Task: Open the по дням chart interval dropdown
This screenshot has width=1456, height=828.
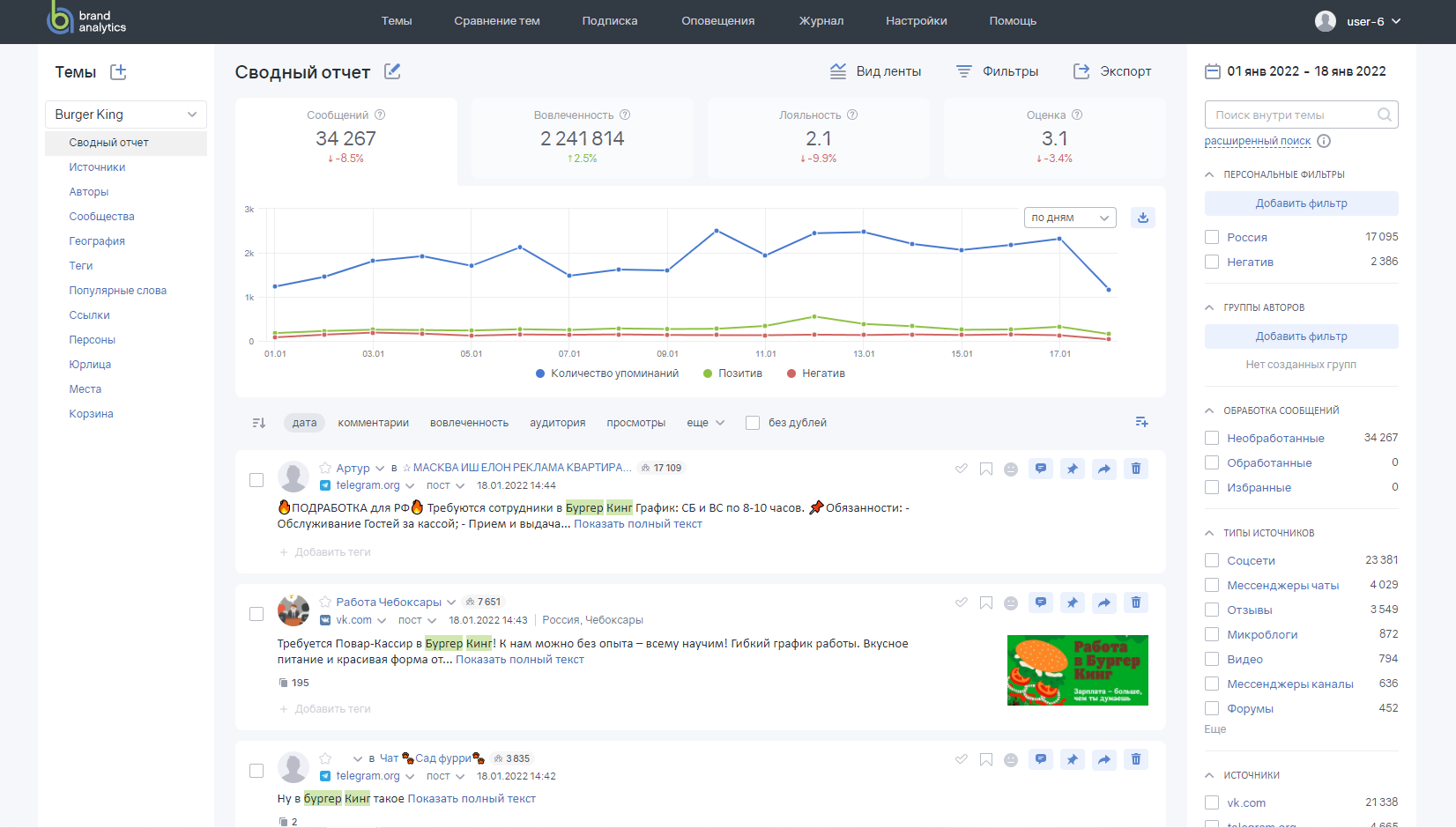Action: (1070, 218)
